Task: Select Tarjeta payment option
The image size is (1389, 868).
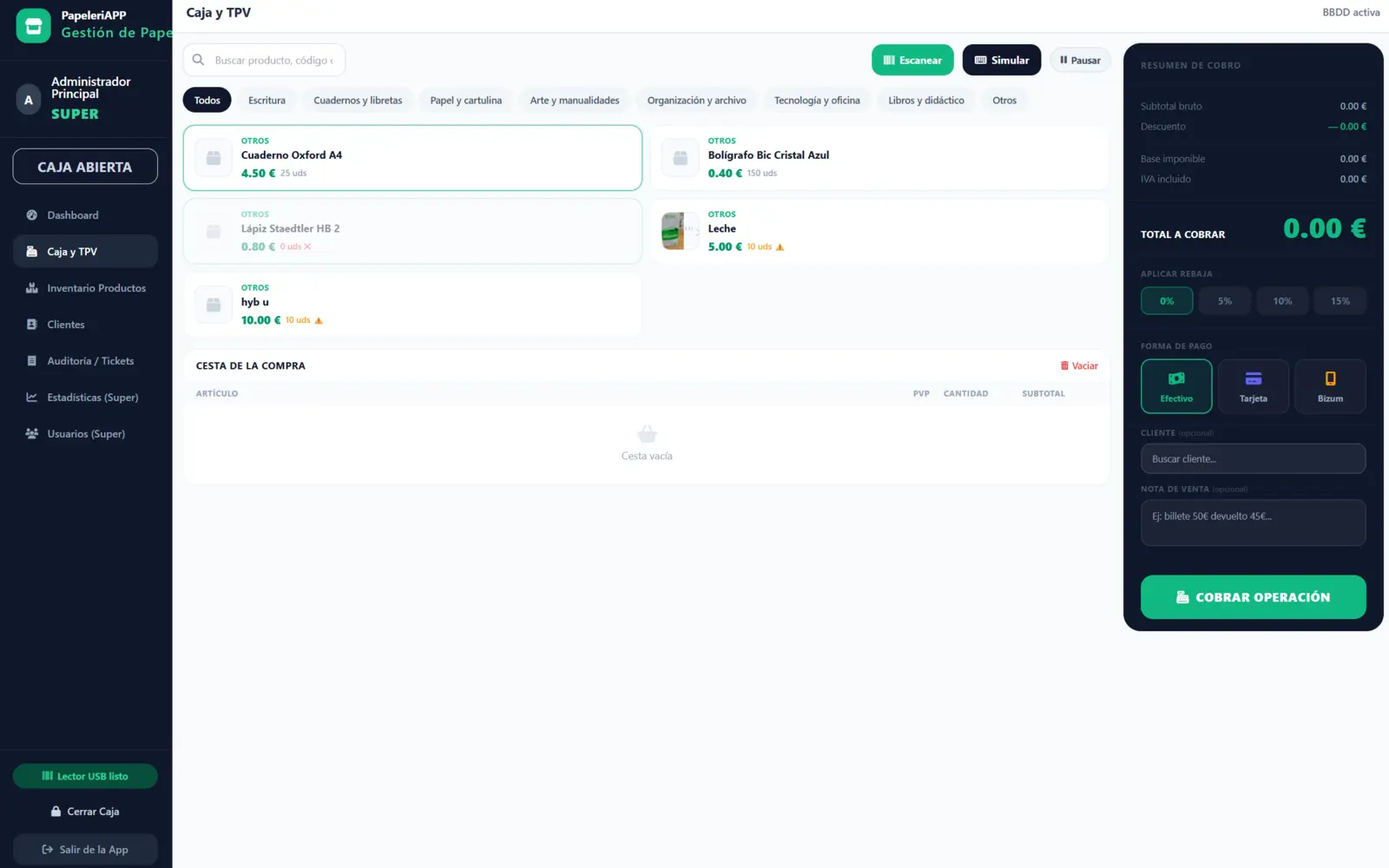Action: point(1253,386)
